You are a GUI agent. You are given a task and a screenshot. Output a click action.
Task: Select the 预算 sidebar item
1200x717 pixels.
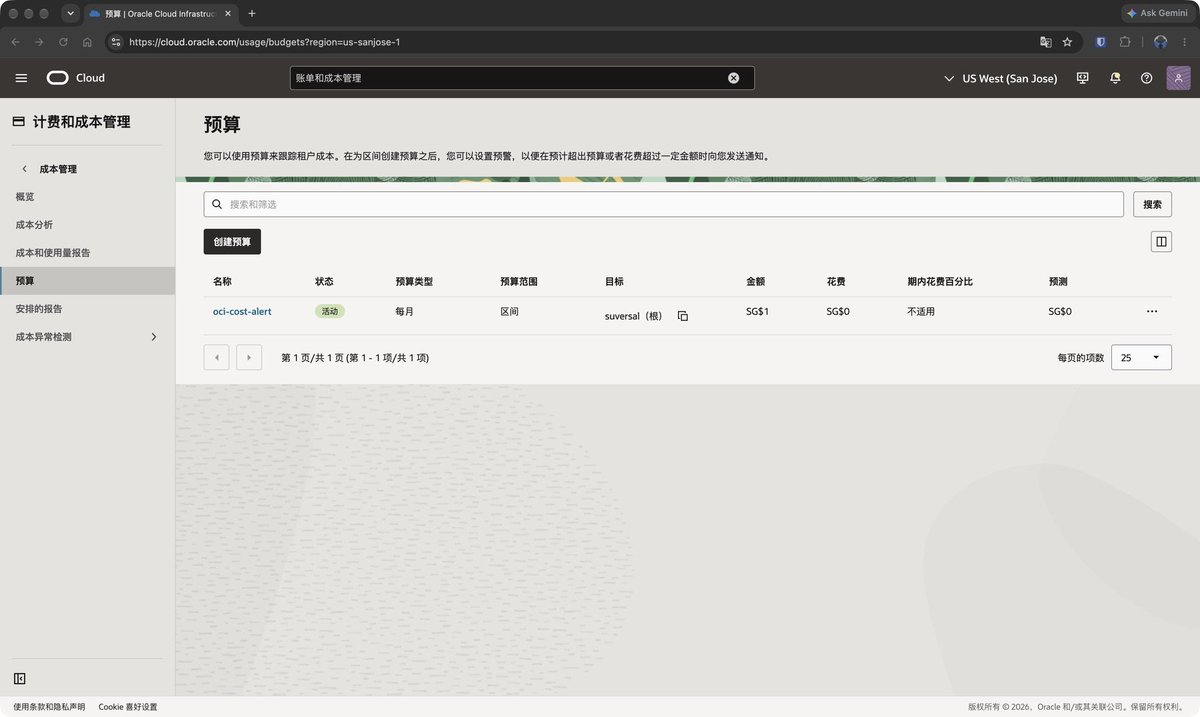pyautogui.click(x=87, y=281)
